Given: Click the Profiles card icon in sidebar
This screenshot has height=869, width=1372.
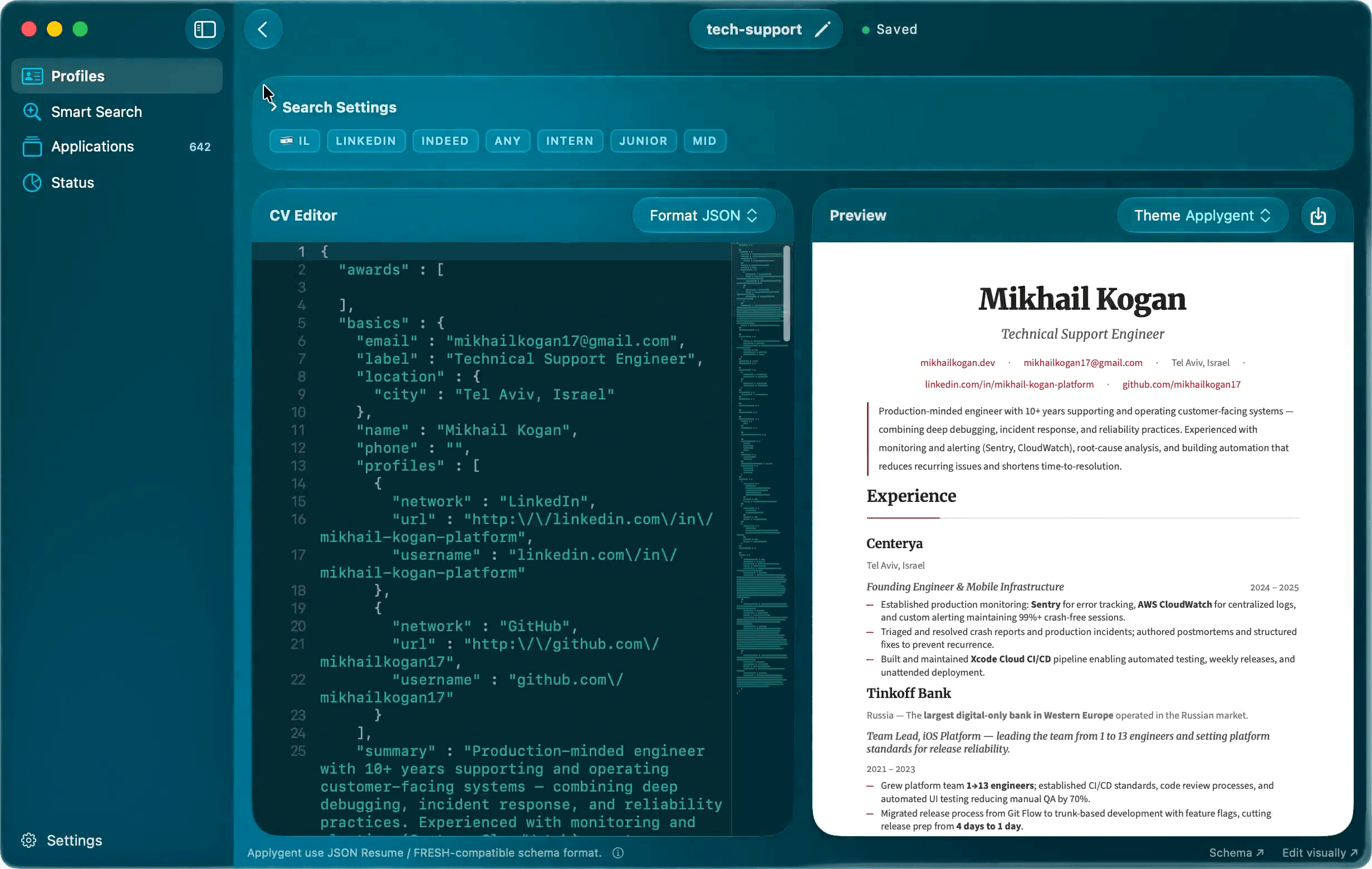Looking at the screenshot, I should point(32,76).
